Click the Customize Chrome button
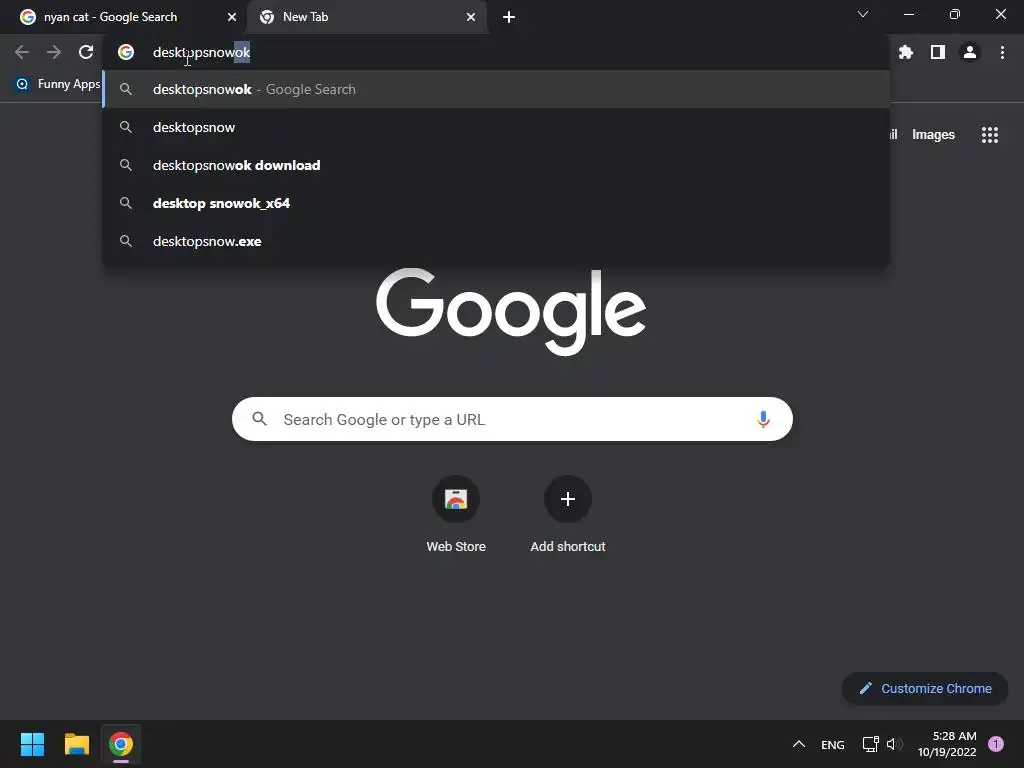 [x=925, y=688]
